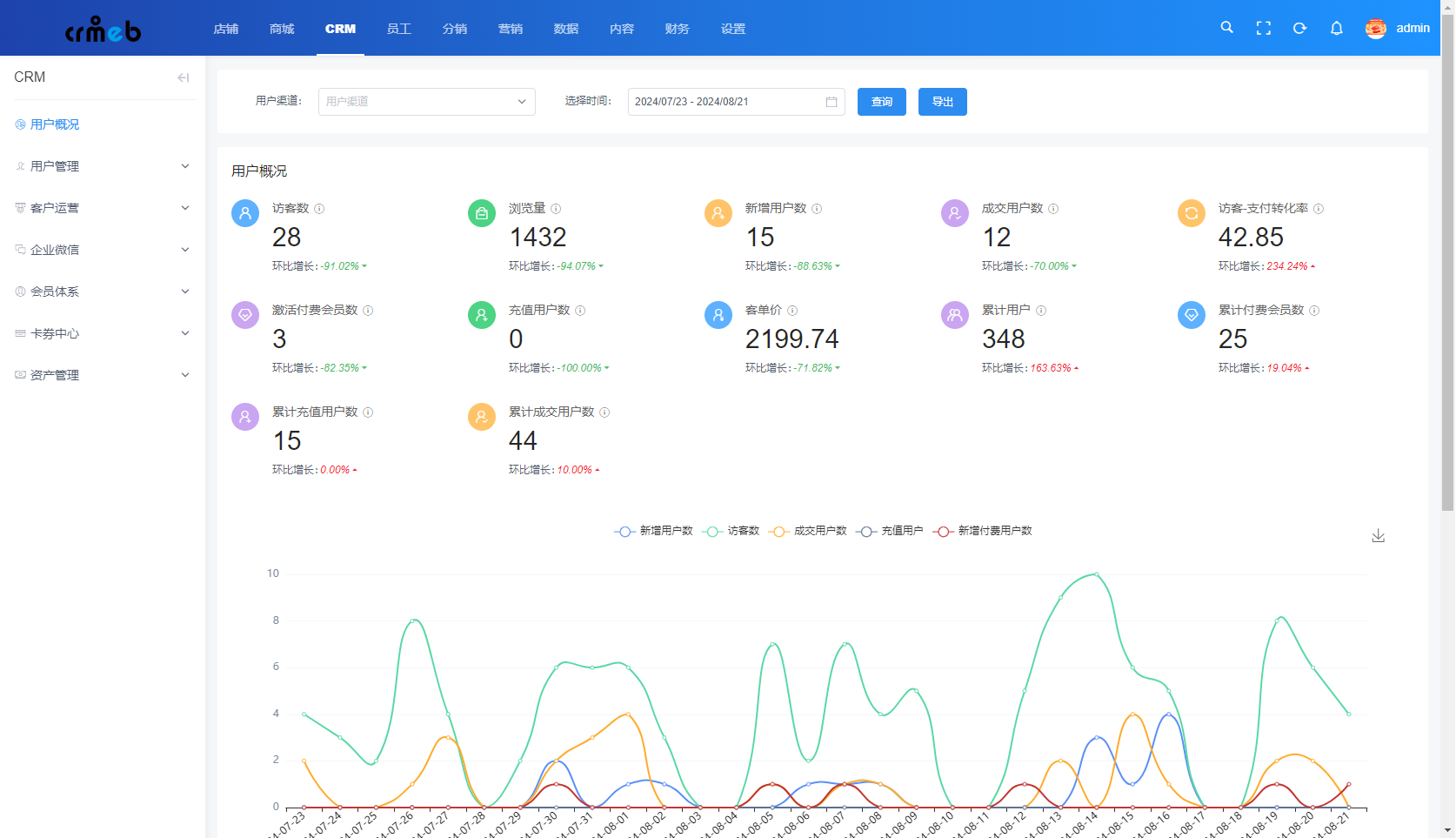
Task: Click the info icon next to 访客数
Action: [x=319, y=209]
